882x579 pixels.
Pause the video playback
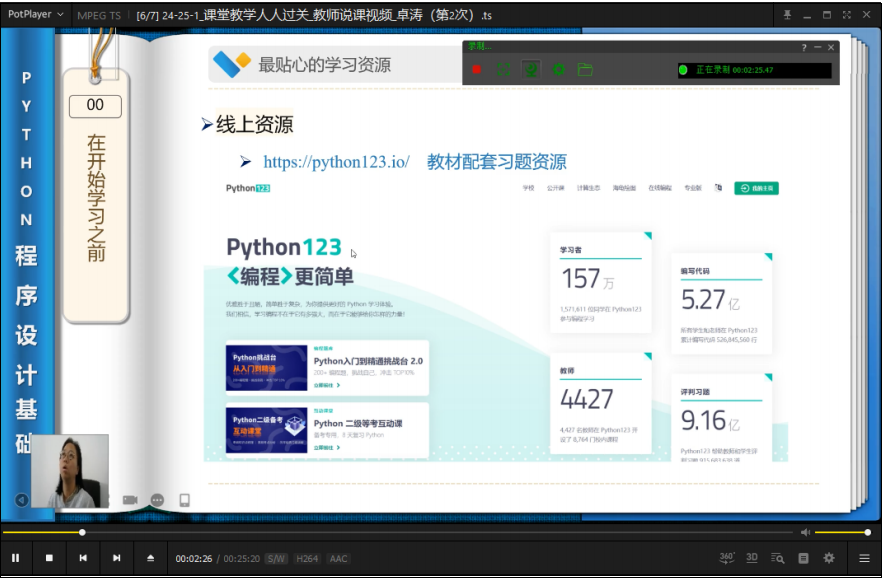pyautogui.click(x=15, y=558)
